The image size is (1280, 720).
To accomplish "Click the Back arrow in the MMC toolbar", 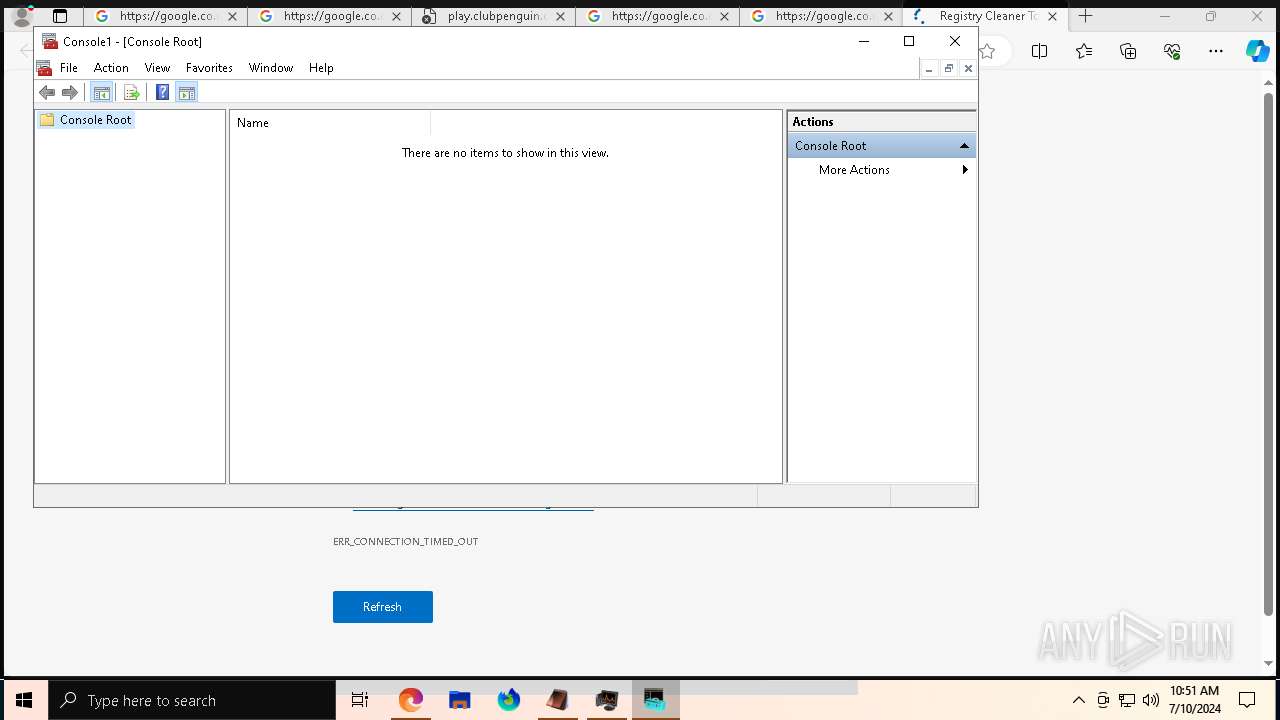I will [x=47, y=93].
